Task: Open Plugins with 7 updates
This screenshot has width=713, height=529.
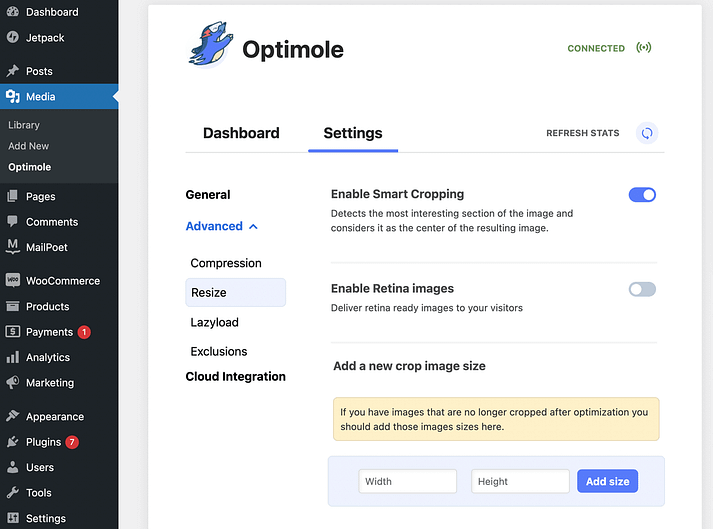Action: coord(43,442)
